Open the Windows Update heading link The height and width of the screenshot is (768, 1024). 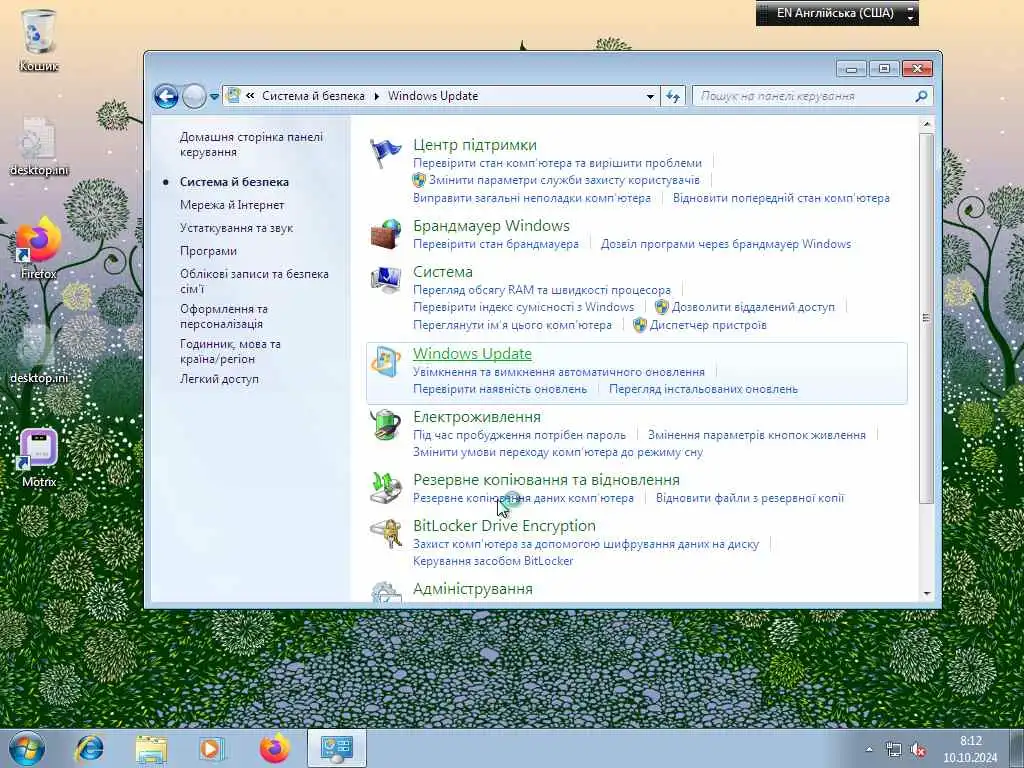pos(472,353)
